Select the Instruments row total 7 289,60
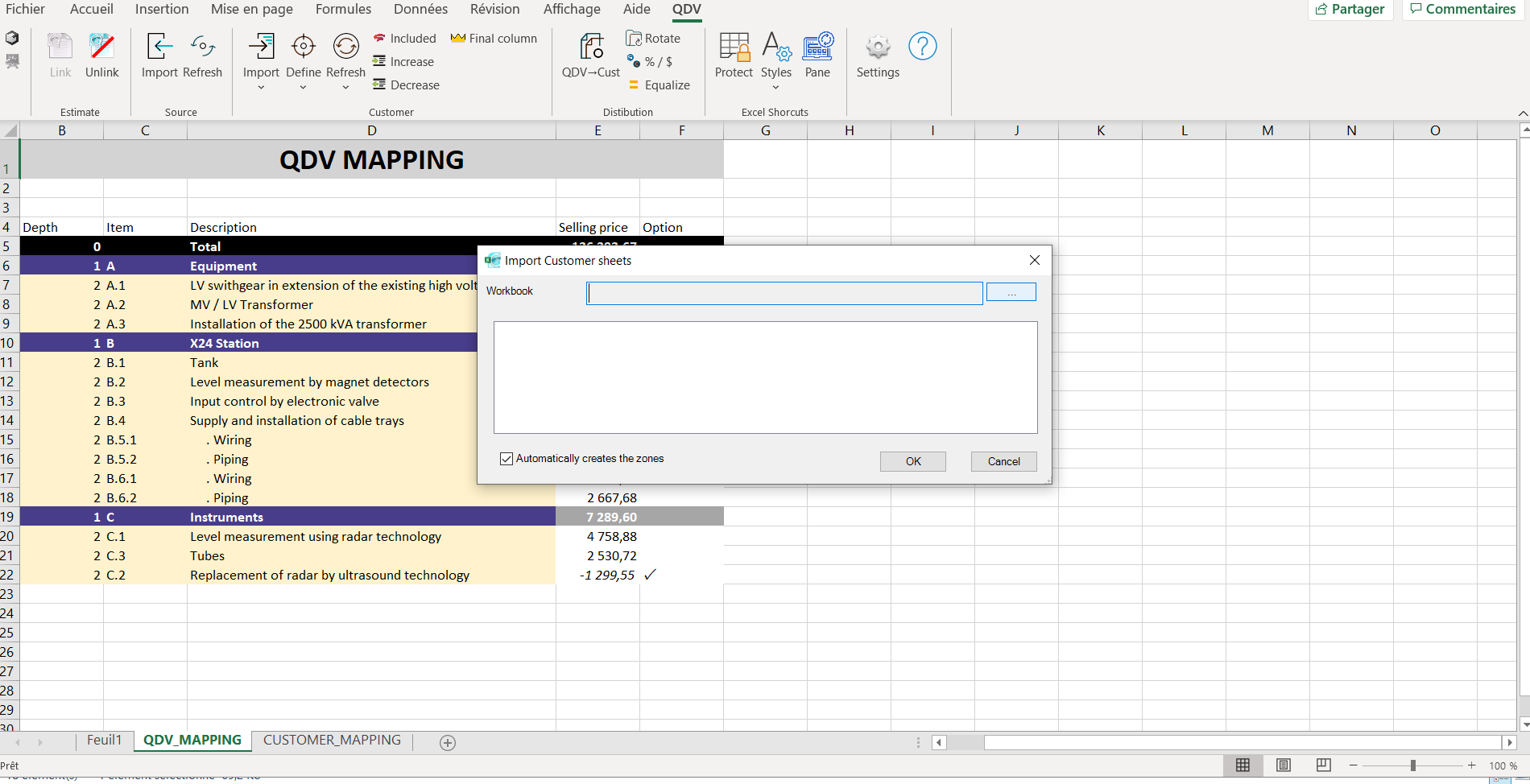1530x784 pixels. (x=598, y=517)
